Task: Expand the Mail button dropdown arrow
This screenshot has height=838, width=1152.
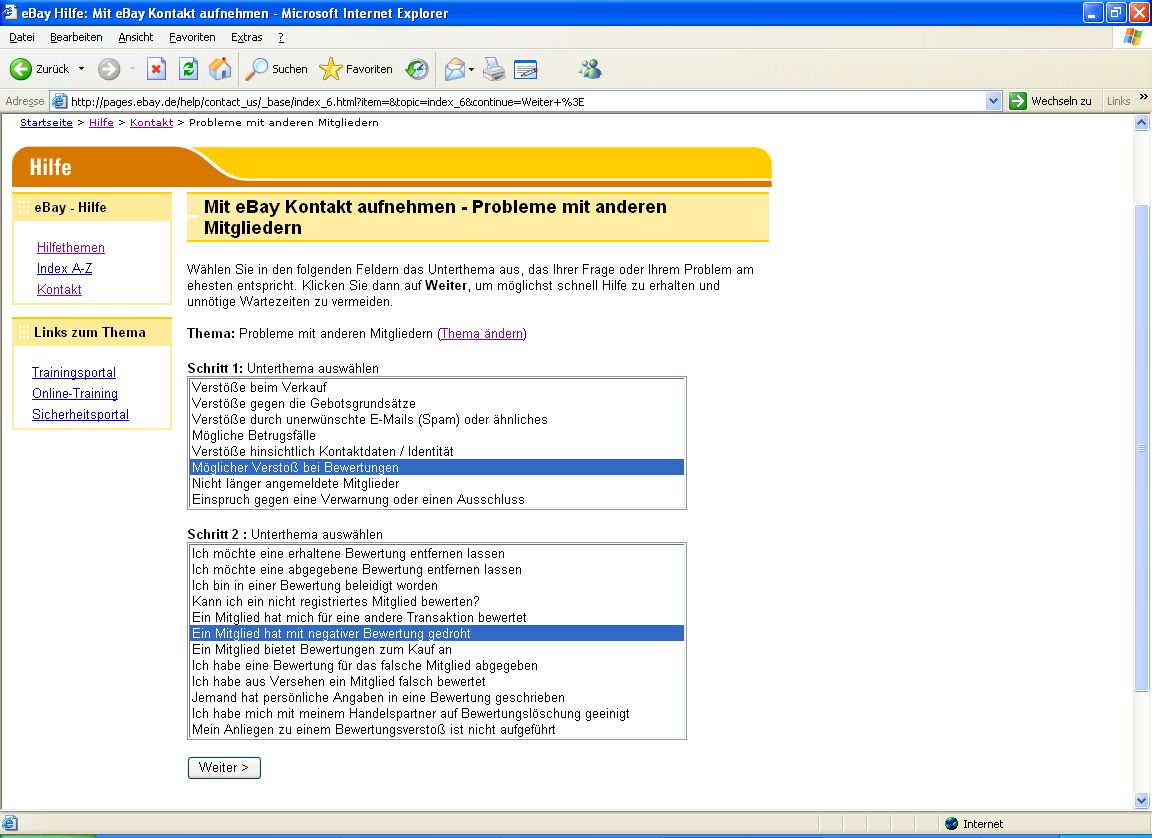Action: [x=472, y=69]
